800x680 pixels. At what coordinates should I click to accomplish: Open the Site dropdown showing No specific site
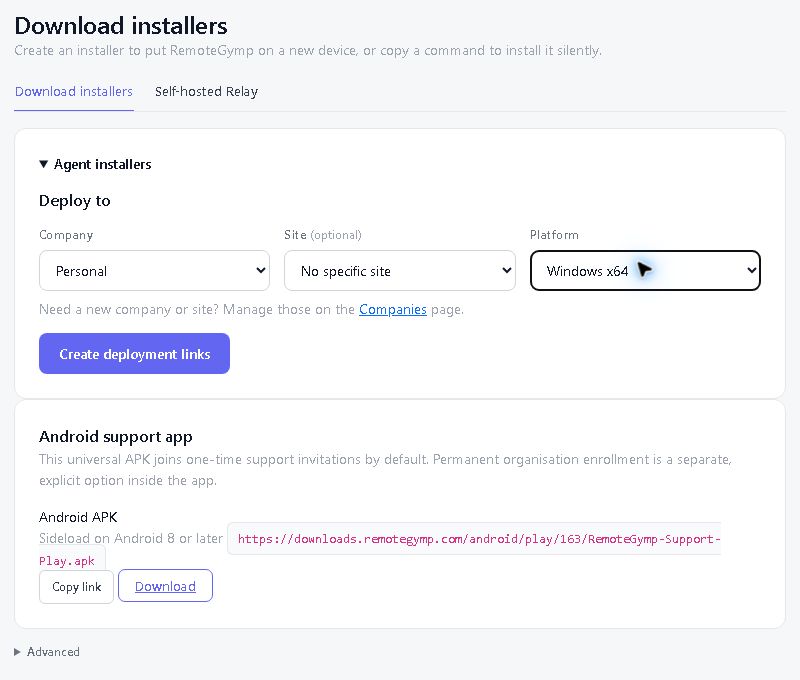[x=399, y=271]
